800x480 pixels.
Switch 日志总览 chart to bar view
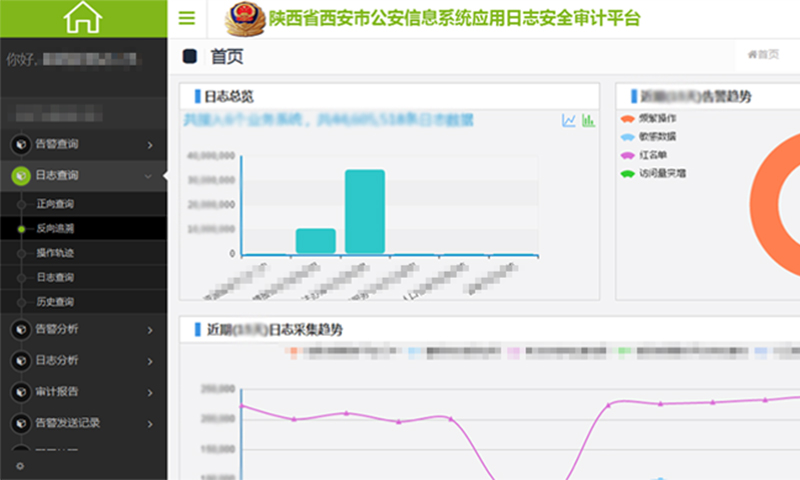pyautogui.click(x=588, y=121)
